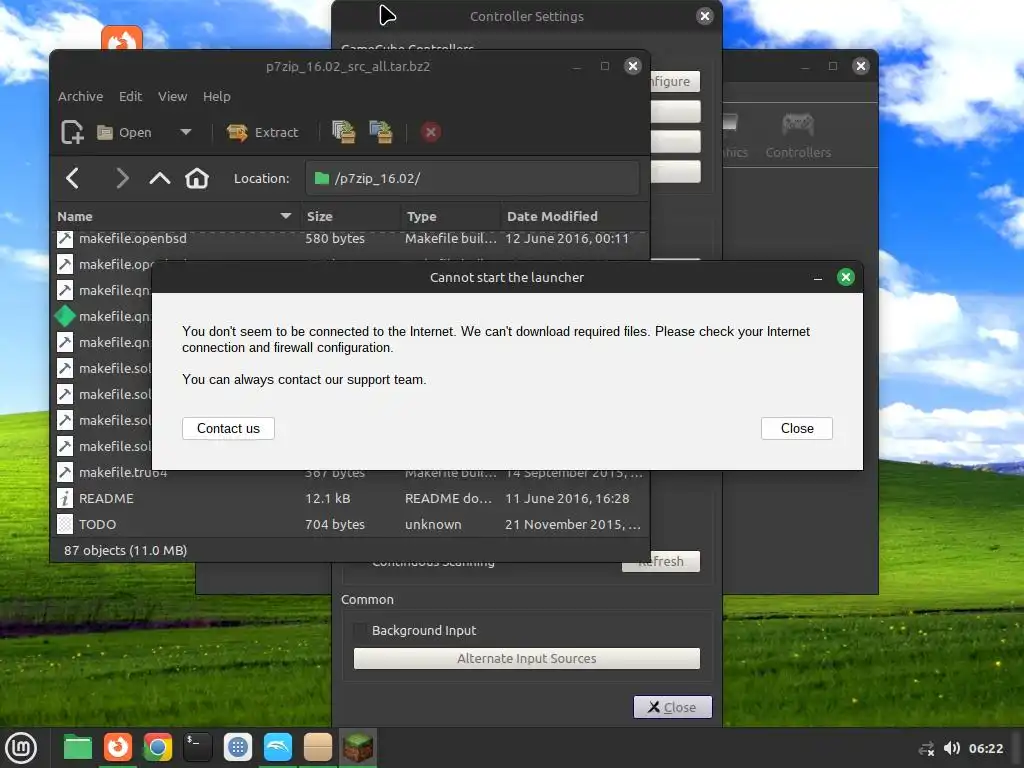Open the Edit menu

click(130, 97)
